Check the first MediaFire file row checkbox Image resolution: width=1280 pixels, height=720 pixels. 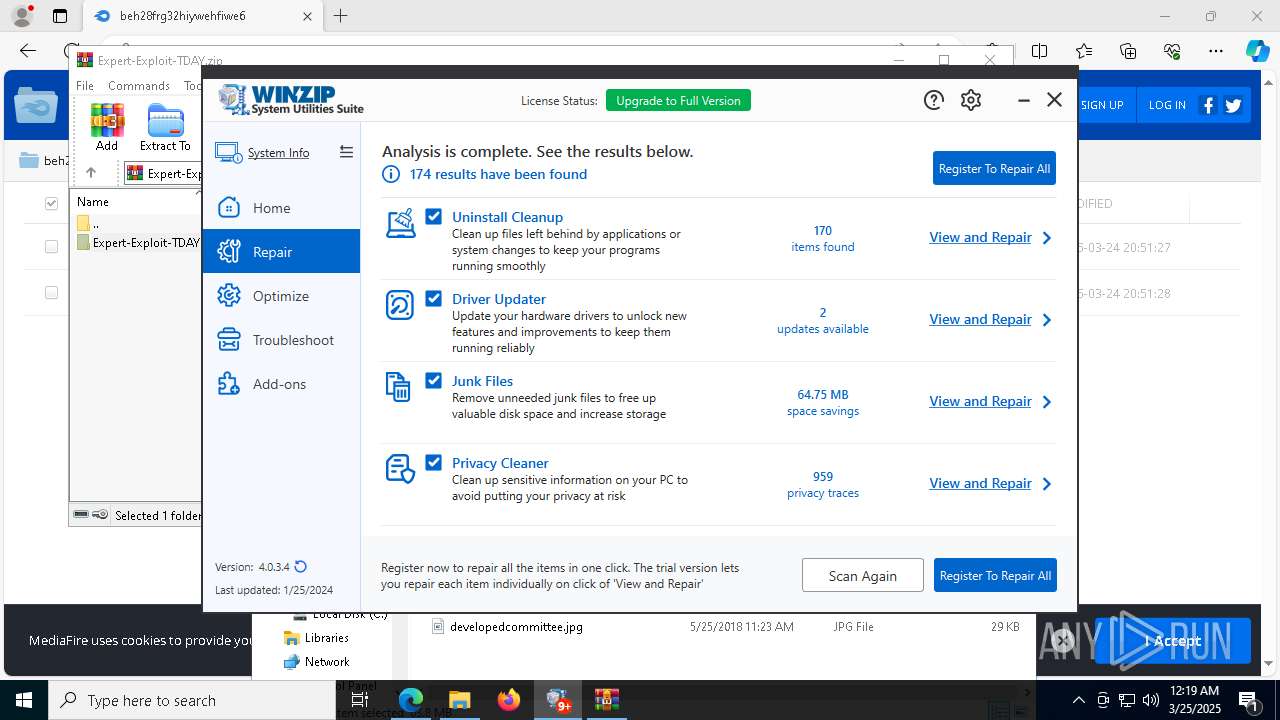(x=51, y=246)
